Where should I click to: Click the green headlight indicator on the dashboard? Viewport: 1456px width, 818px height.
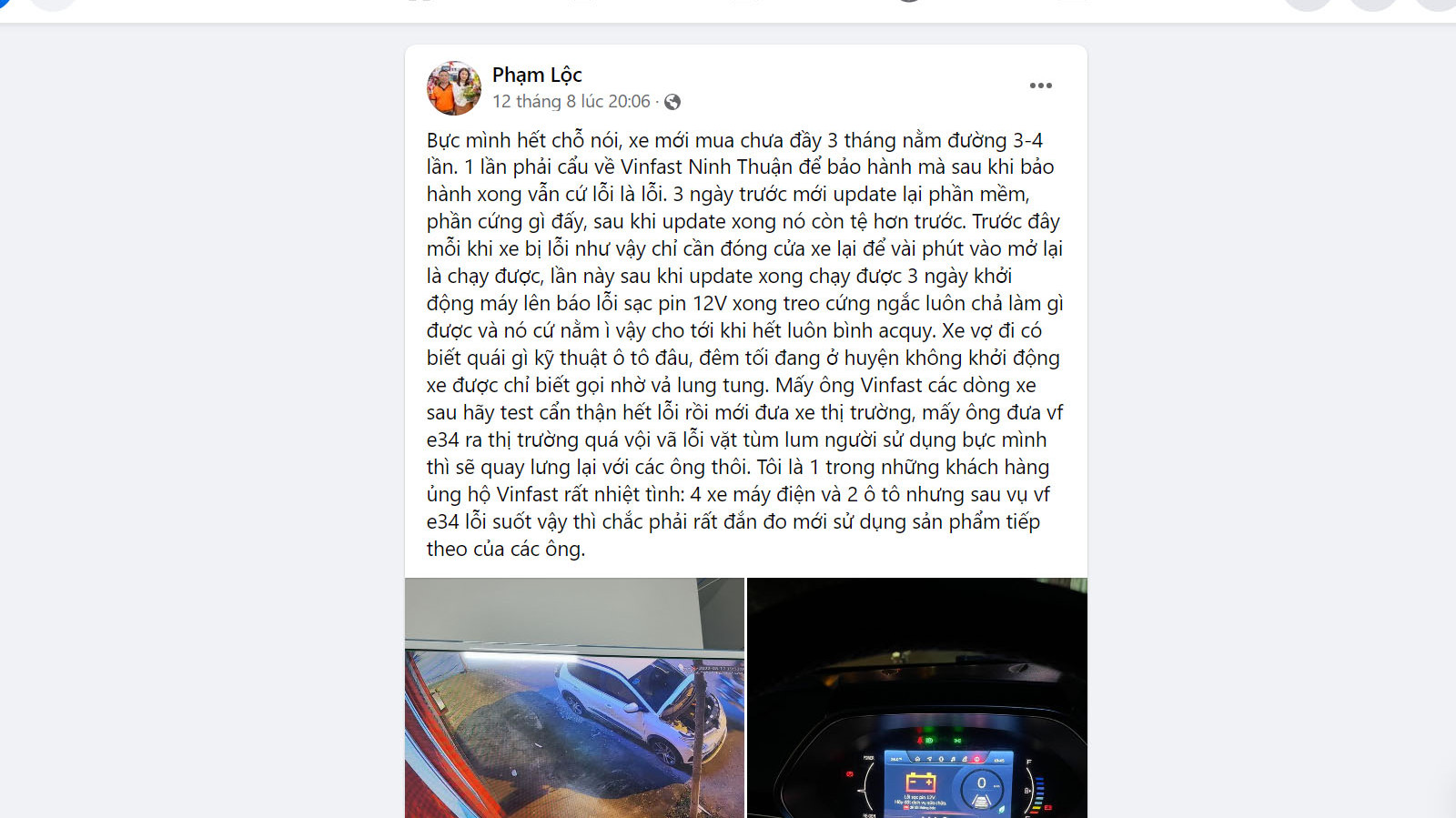928,741
